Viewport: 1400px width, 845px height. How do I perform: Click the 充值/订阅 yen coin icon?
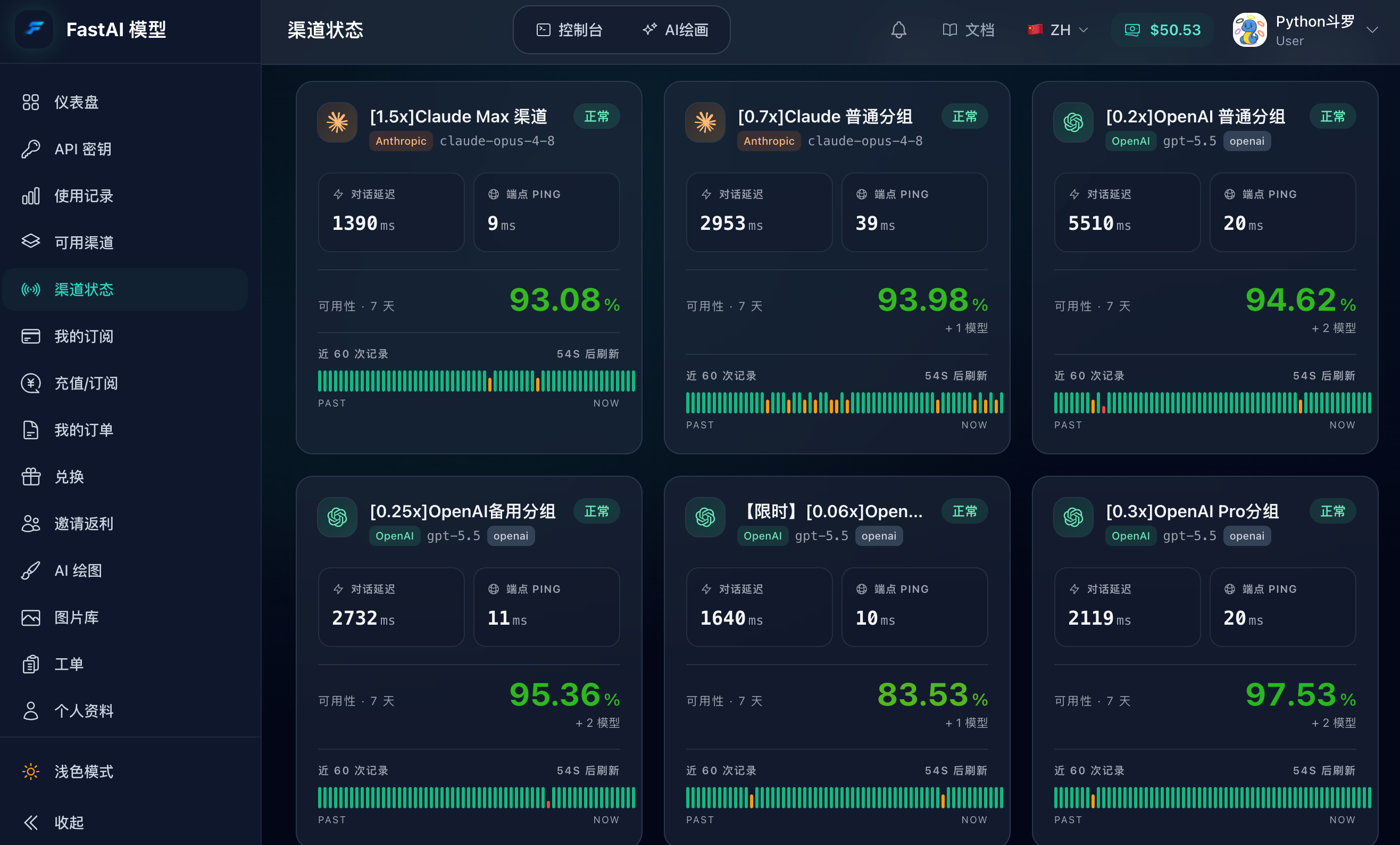(x=31, y=383)
